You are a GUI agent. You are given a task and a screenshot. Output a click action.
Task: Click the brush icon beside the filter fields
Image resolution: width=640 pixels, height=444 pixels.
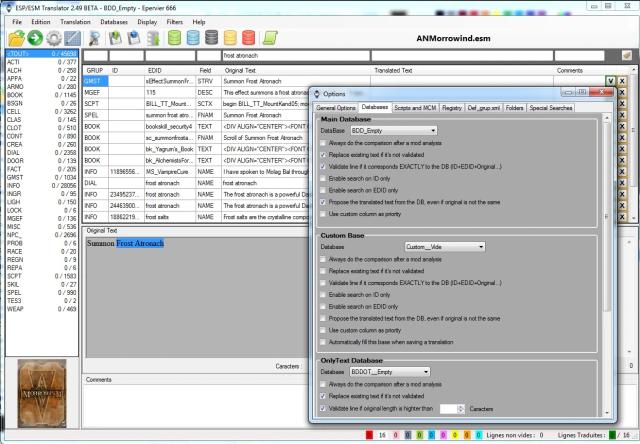[x=627, y=56]
